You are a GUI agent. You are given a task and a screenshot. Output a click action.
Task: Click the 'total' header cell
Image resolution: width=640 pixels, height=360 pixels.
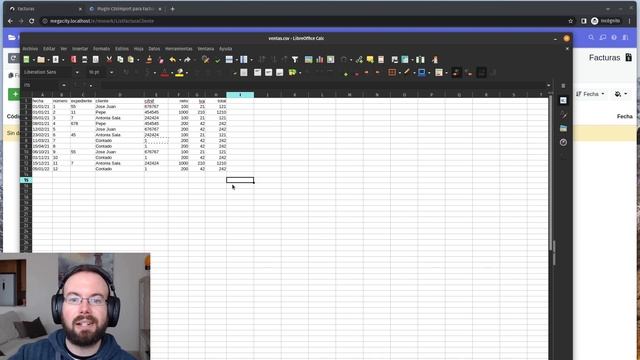(216, 101)
